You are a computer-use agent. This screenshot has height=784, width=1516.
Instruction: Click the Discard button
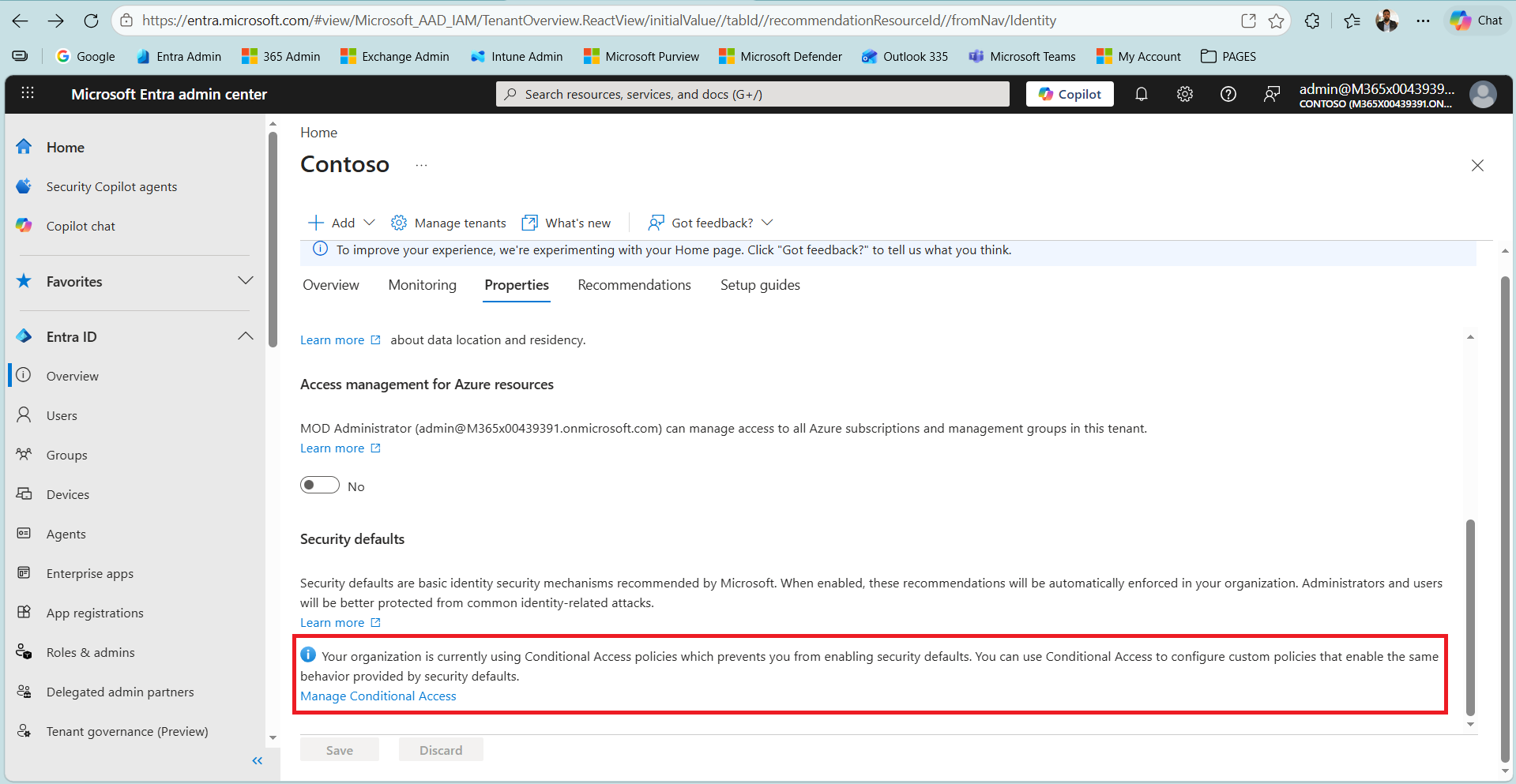pos(441,750)
